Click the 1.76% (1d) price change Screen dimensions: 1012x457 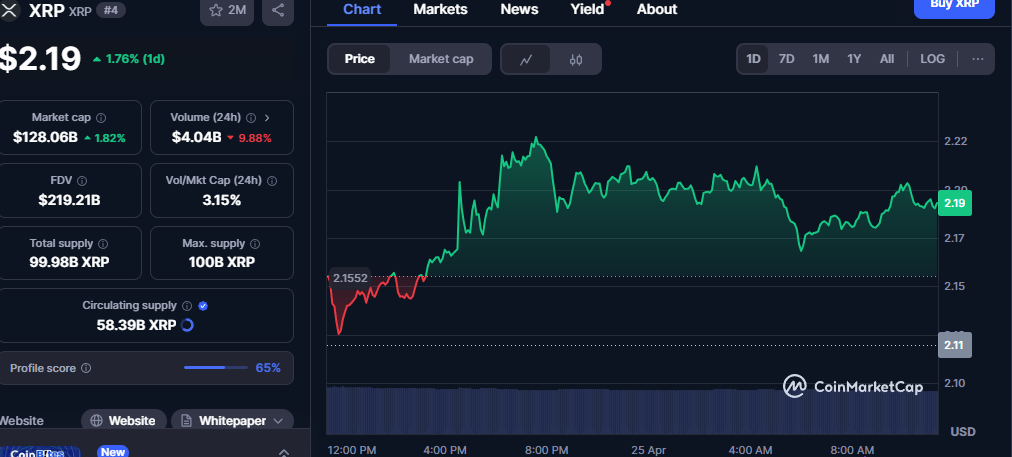coord(128,59)
